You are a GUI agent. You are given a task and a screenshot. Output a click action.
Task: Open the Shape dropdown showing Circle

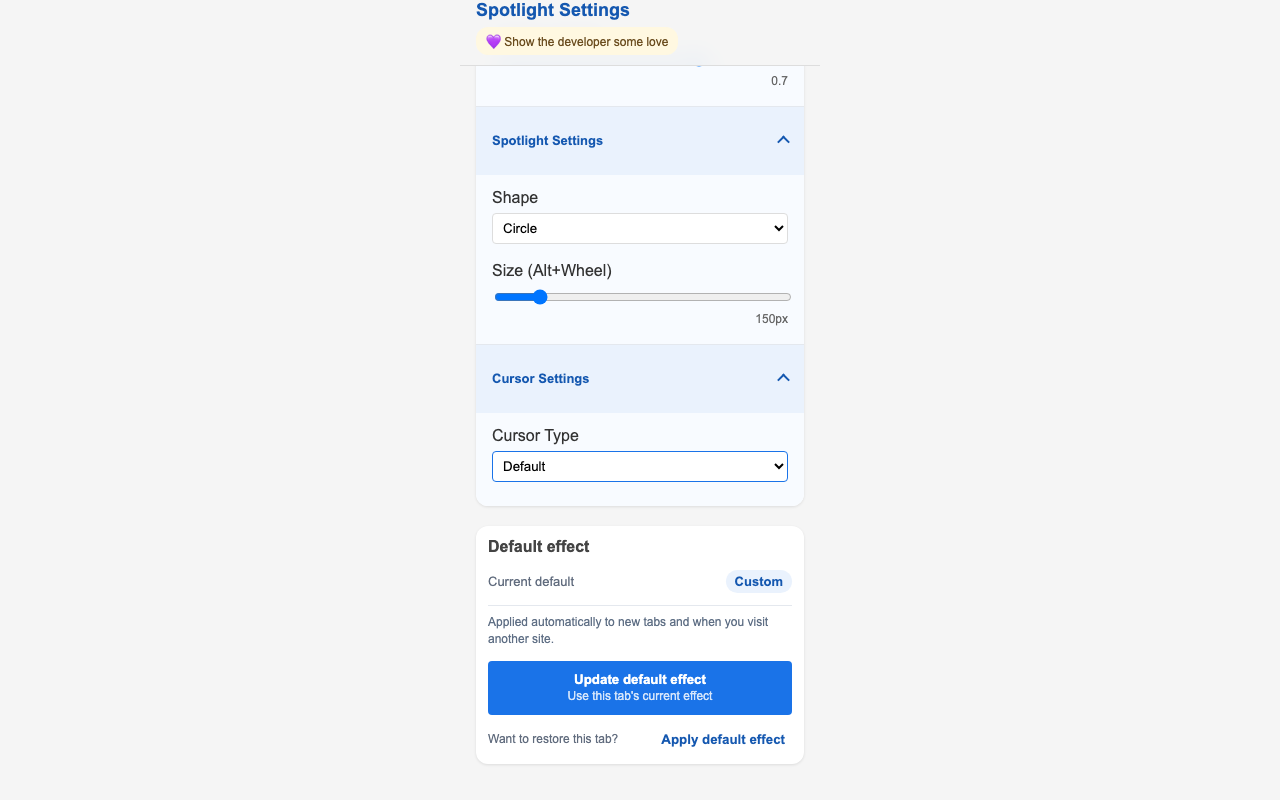640,228
